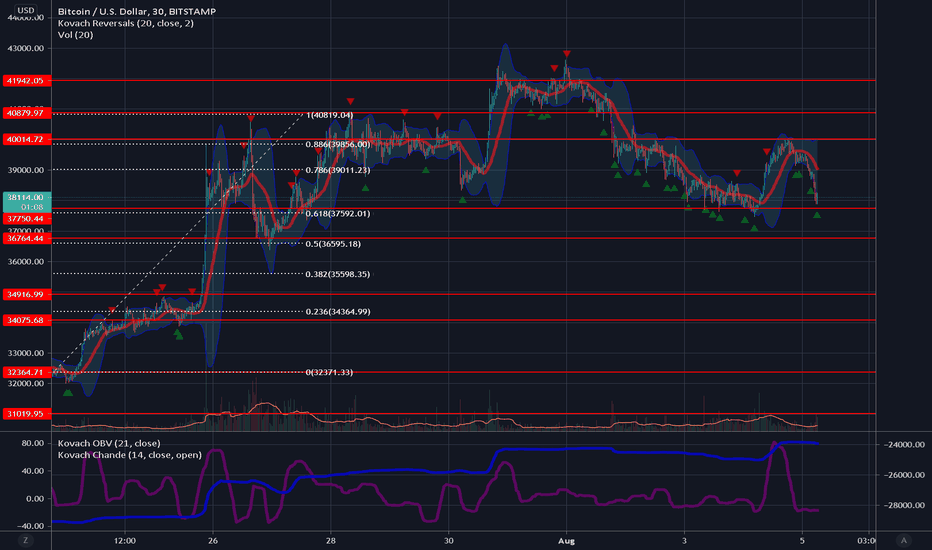The image size is (932, 550).
Task: Click the 40879.97 red price label
Action: (x=27, y=112)
